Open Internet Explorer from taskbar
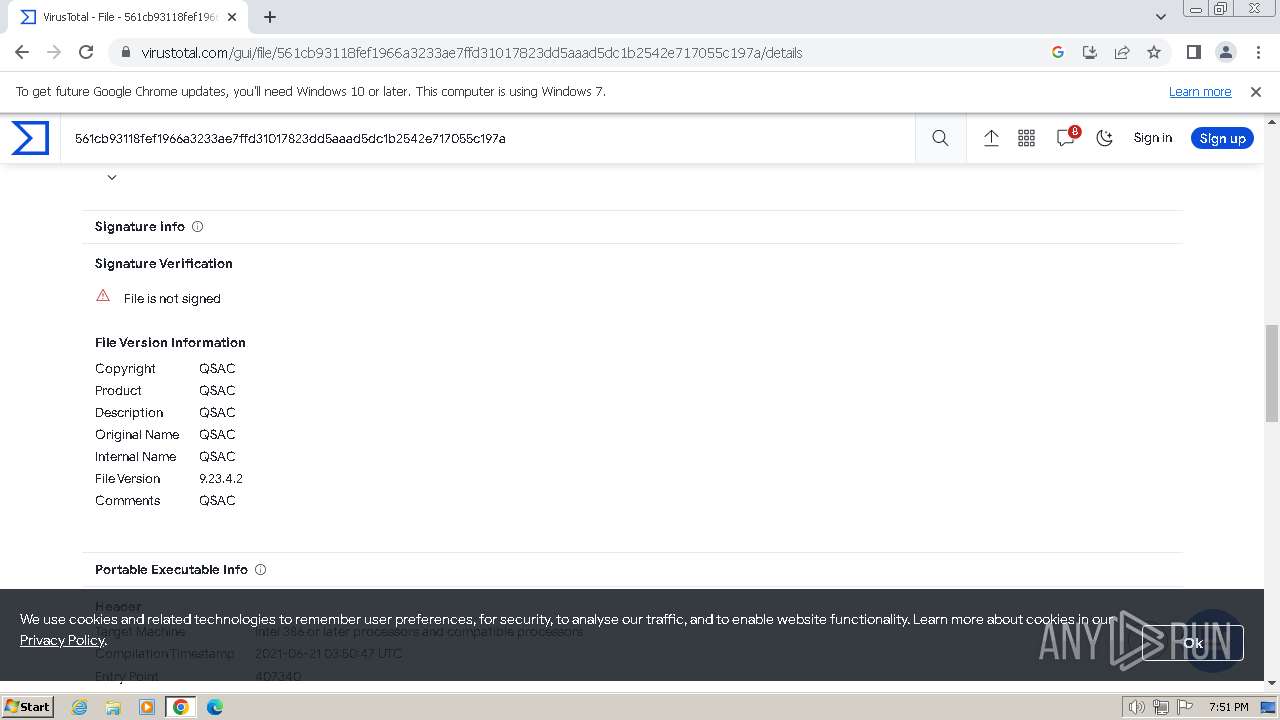This screenshot has width=1280, height=720. point(80,707)
